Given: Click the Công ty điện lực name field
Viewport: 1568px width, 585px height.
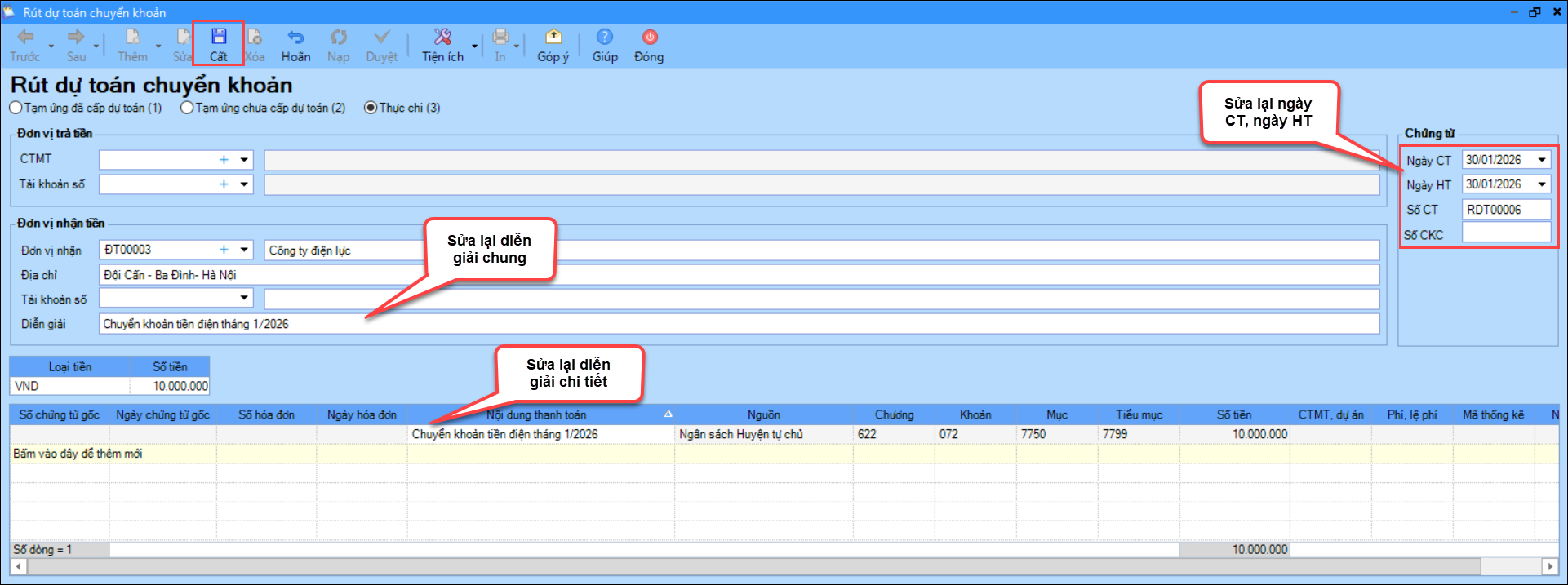Looking at the screenshot, I should click(822, 250).
